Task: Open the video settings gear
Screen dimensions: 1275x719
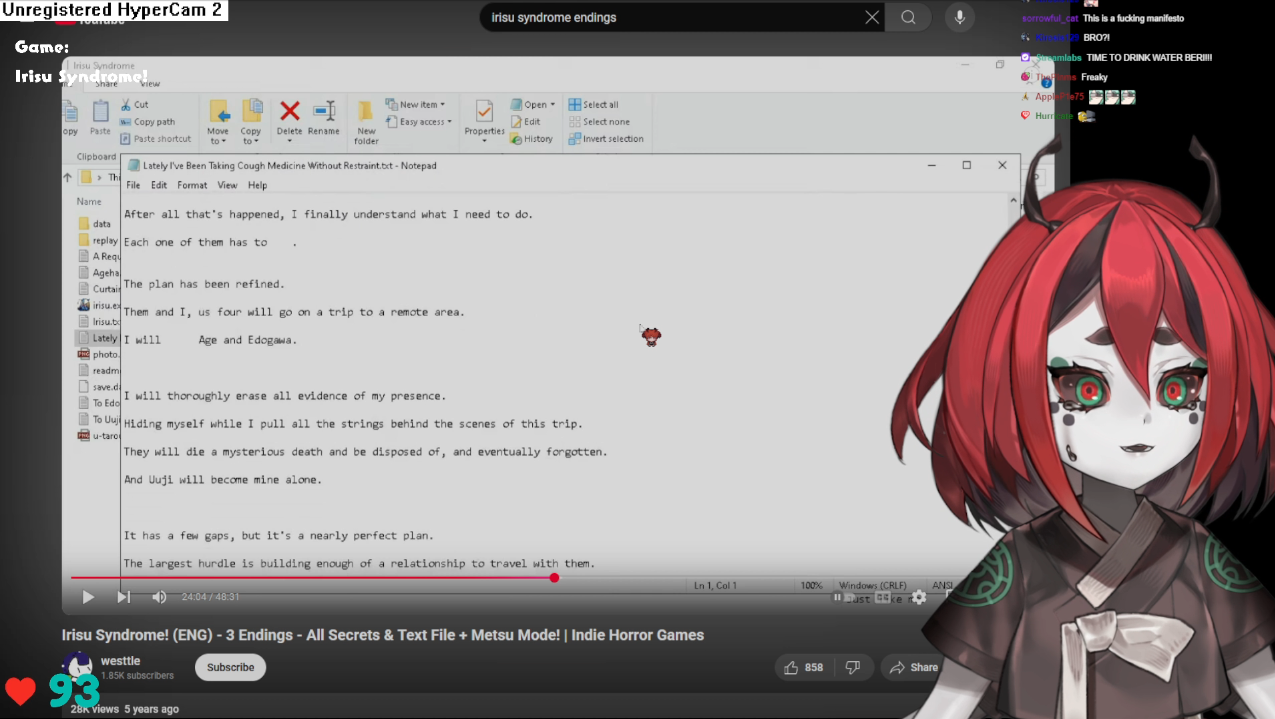Action: (918, 597)
